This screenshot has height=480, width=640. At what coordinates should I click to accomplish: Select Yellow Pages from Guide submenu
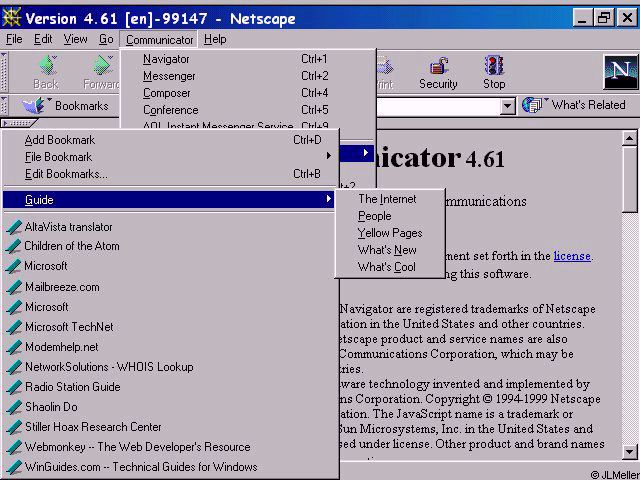390,233
